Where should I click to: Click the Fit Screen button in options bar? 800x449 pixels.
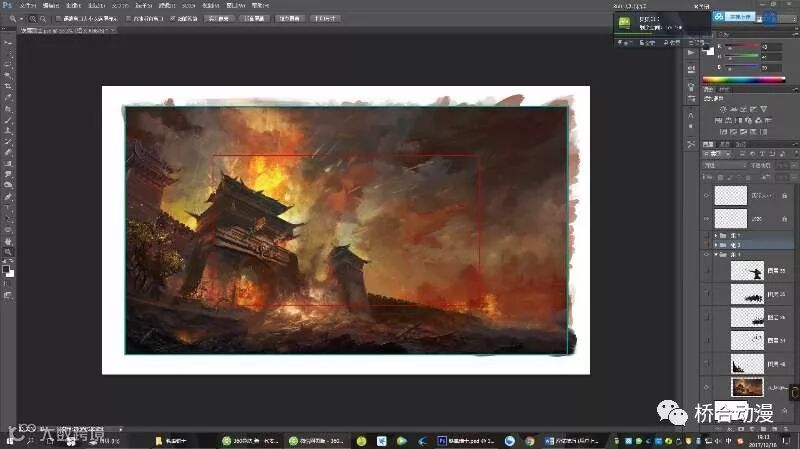coord(254,19)
